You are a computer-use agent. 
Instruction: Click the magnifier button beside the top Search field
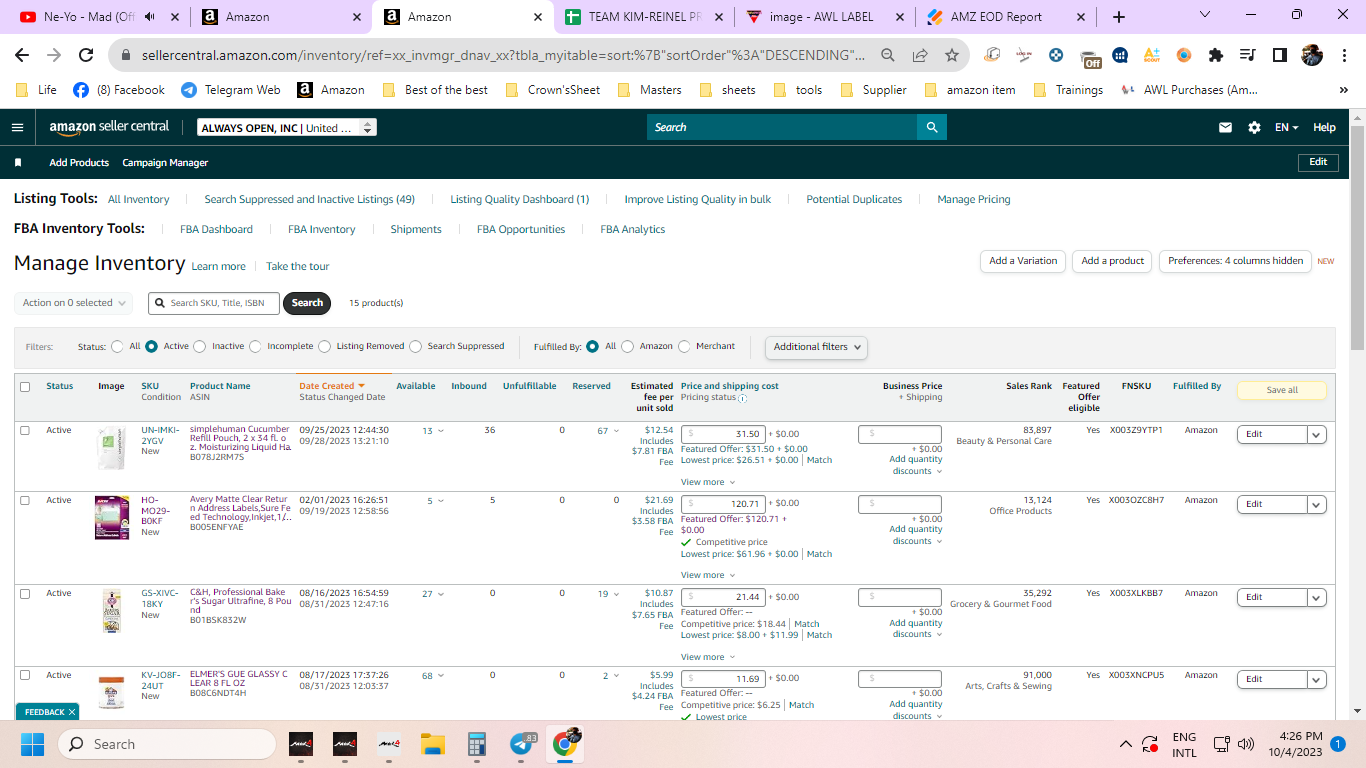click(x=932, y=127)
